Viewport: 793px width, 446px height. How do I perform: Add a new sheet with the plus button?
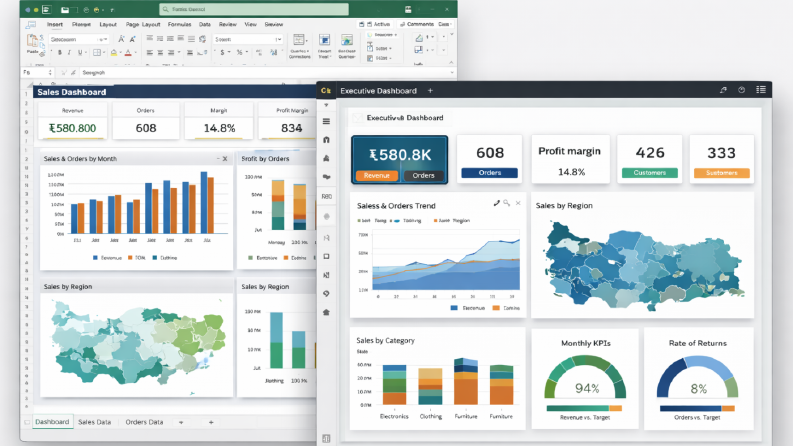211,422
